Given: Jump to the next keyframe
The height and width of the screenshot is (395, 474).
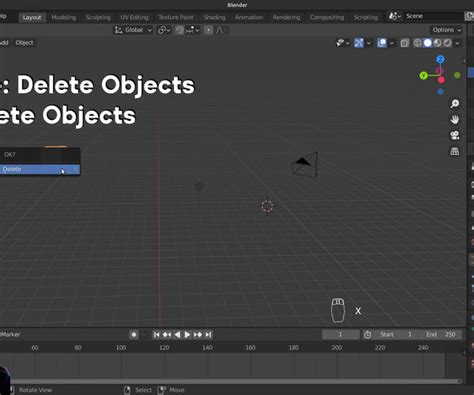Looking at the screenshot, I should click(198, 334).
